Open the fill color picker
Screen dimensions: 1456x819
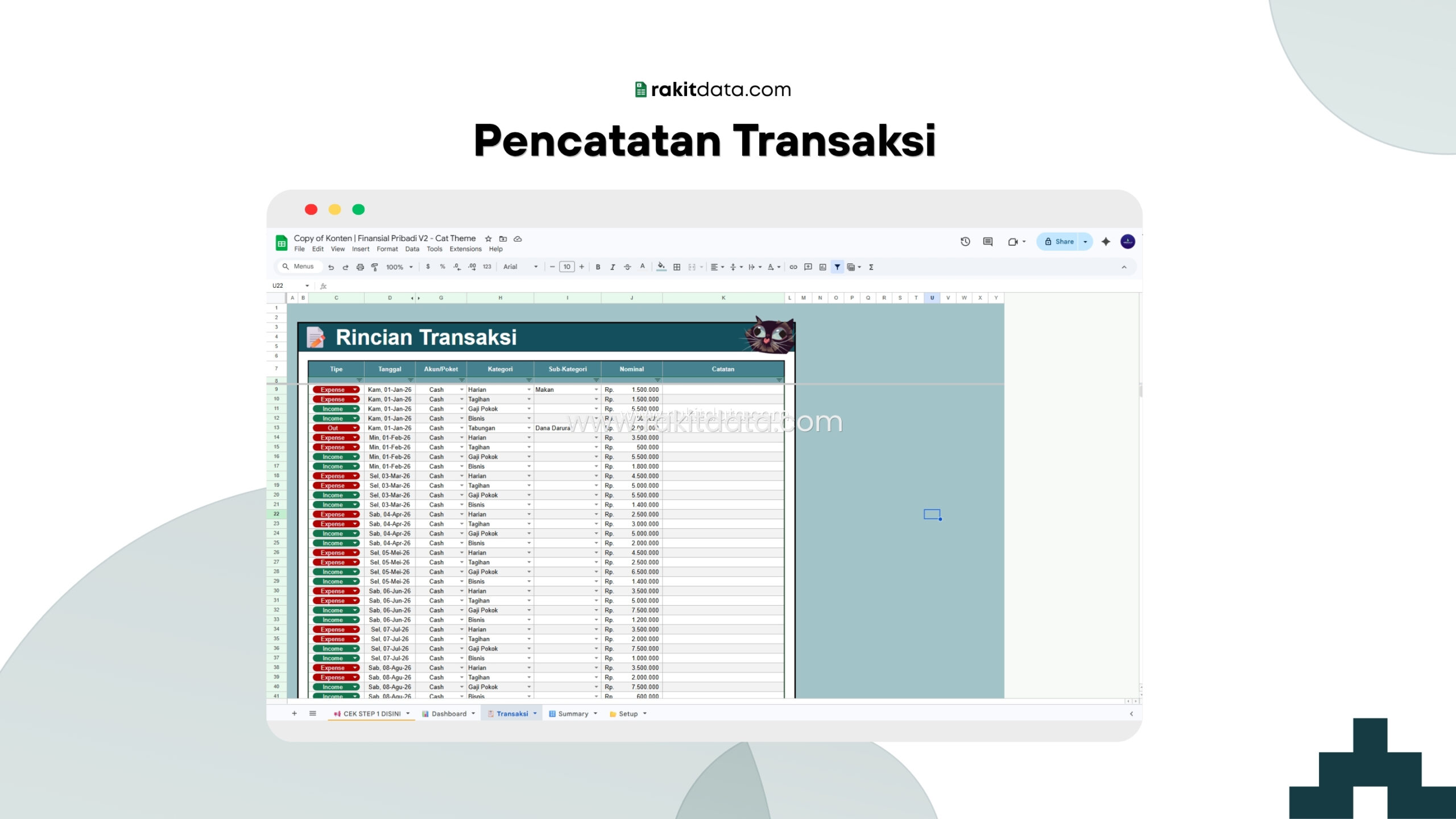[661, 267]
